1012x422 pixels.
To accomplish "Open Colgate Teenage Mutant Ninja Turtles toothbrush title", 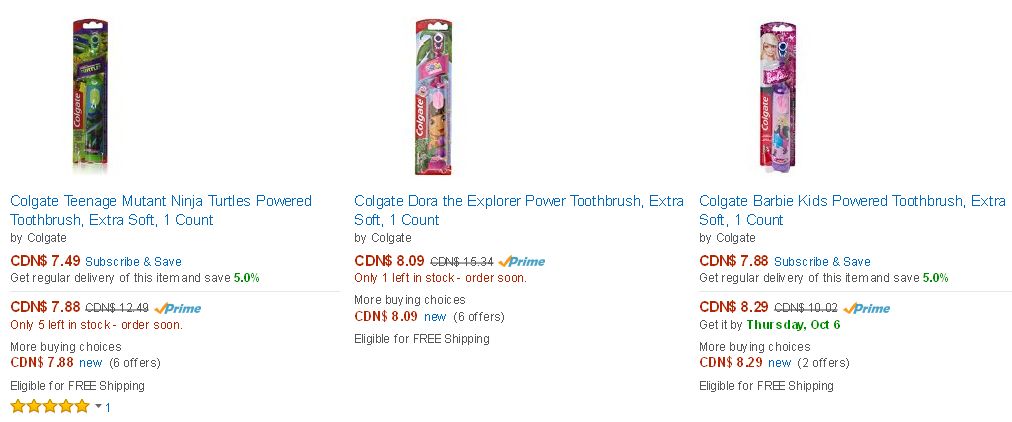I will [x=161, y=210].
